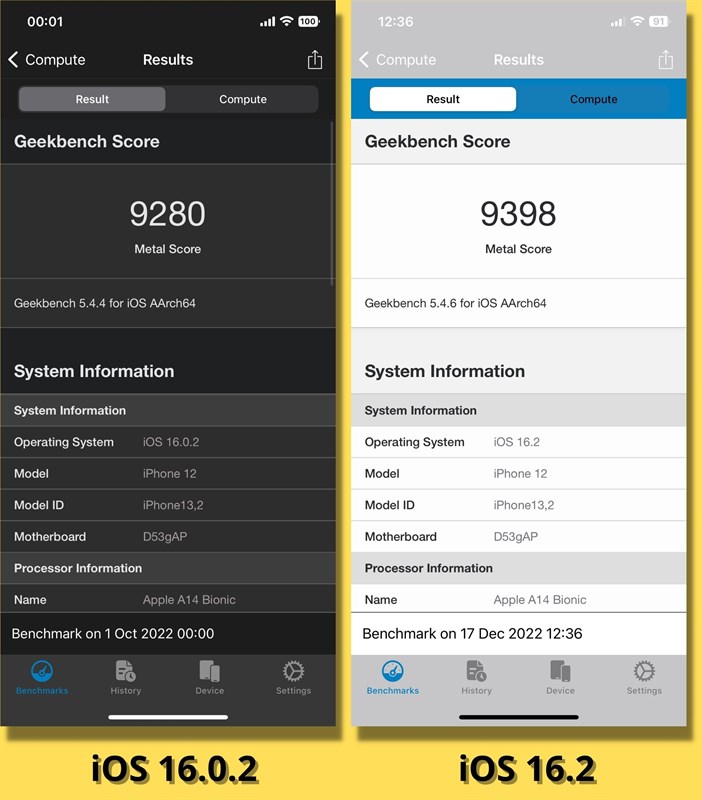702x800 pixels.
Task: Select the iPhone 12 model value on the light screen
Action: tap(520, 473)
